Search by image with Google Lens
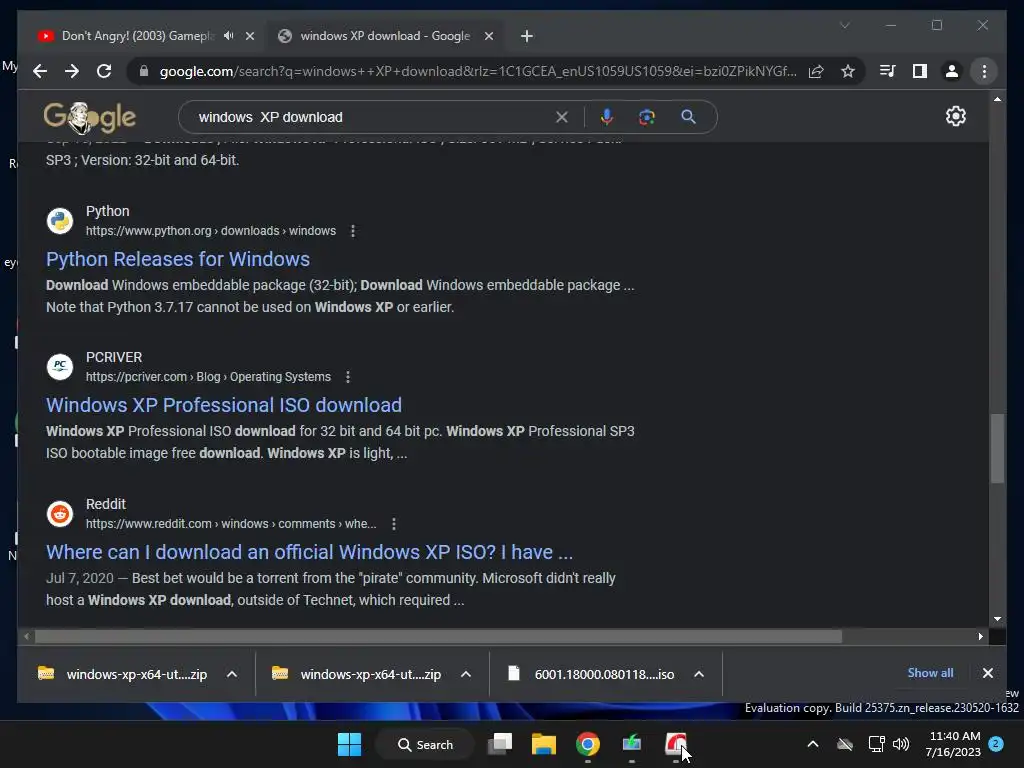Viewport: 1024px width, 768px height. click(x=647, y=117)
